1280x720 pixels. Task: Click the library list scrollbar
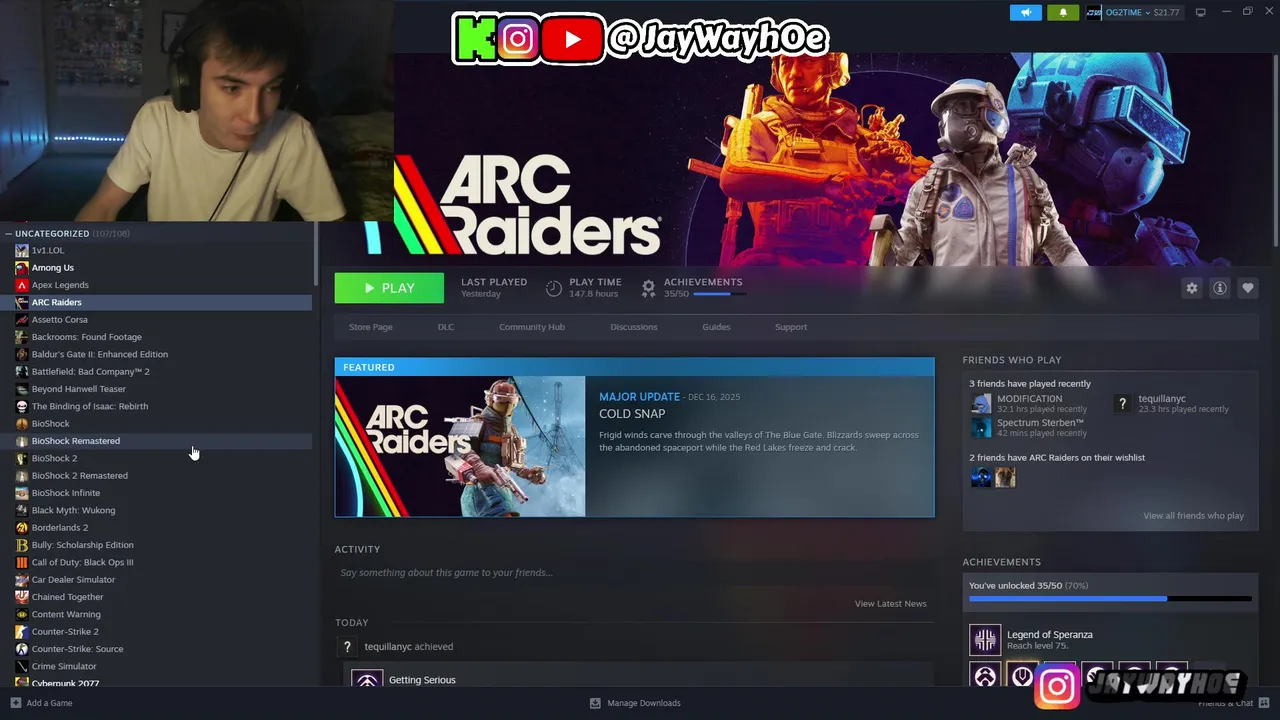(x=316, y=255)
